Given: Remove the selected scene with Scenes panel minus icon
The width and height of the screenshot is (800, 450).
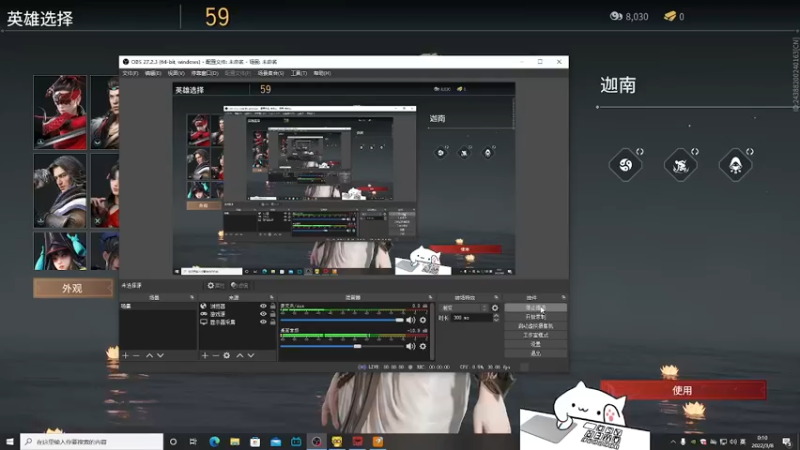Looking at the screenshot, I should pos(136,355).
